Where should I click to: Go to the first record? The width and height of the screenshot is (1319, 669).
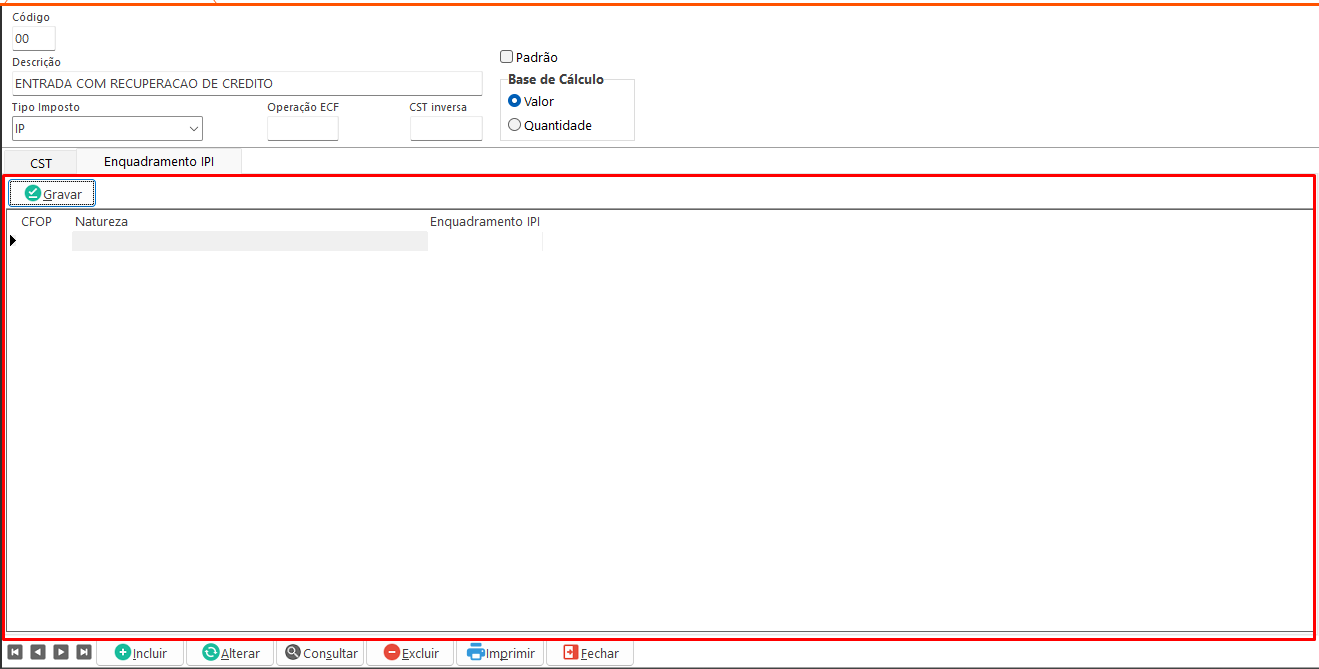tap(15, 652)
